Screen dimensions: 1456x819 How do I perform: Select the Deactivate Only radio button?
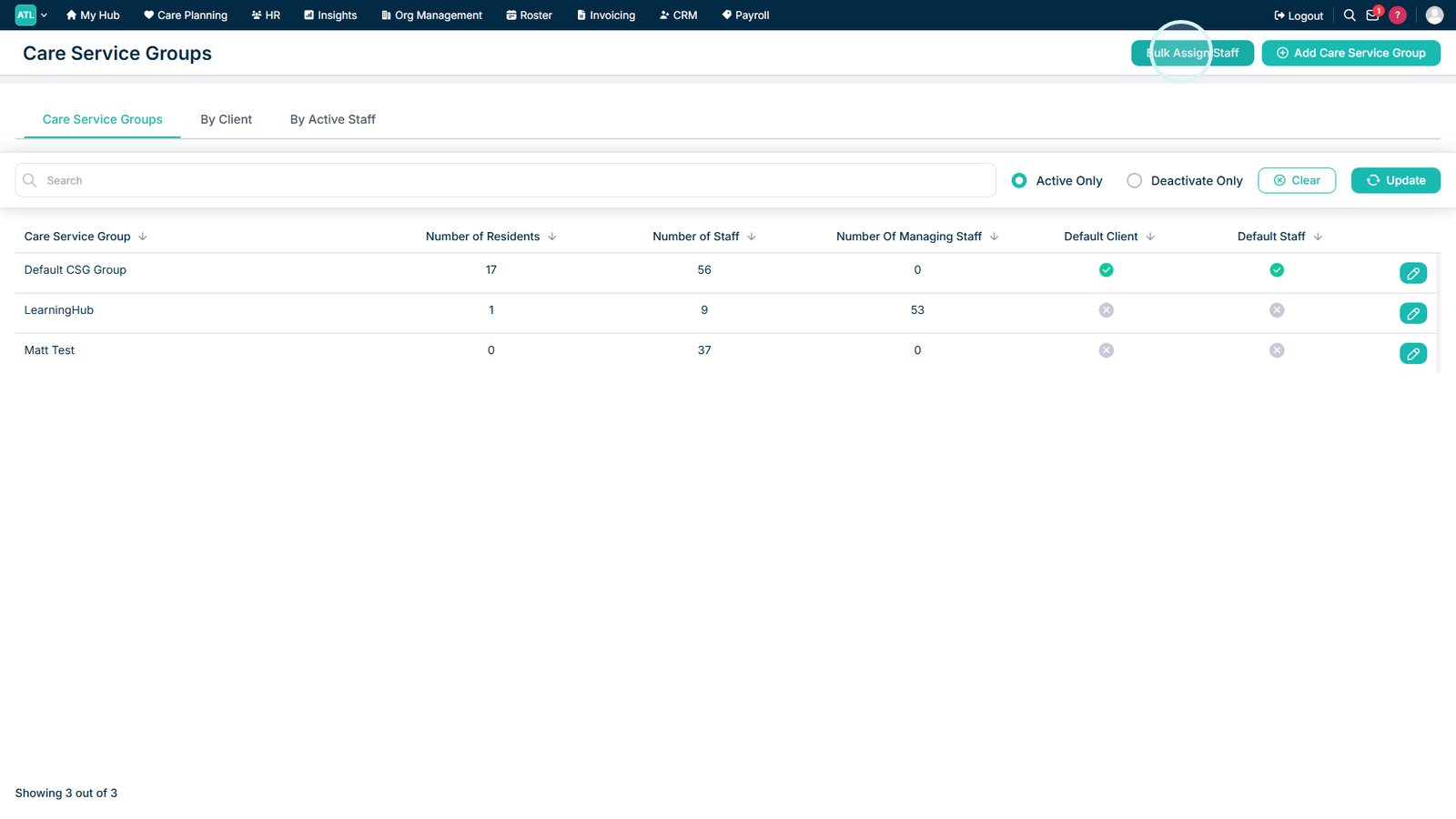click(1134, 180)
